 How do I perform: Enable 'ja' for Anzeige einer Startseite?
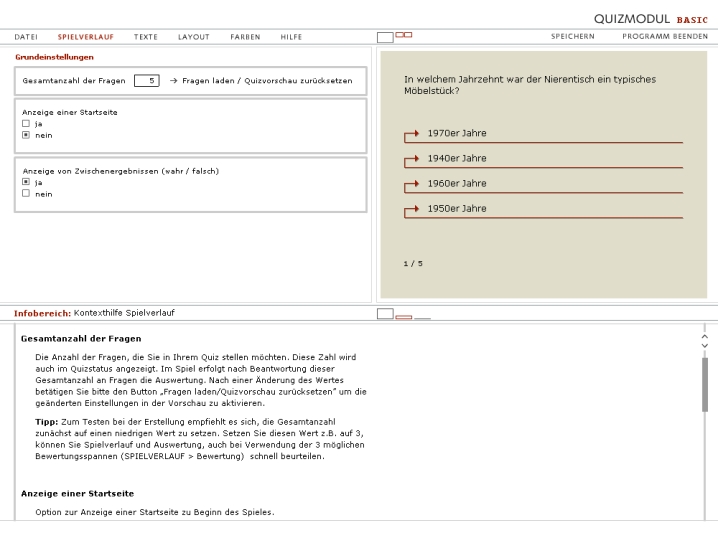(x=26, y=124)
